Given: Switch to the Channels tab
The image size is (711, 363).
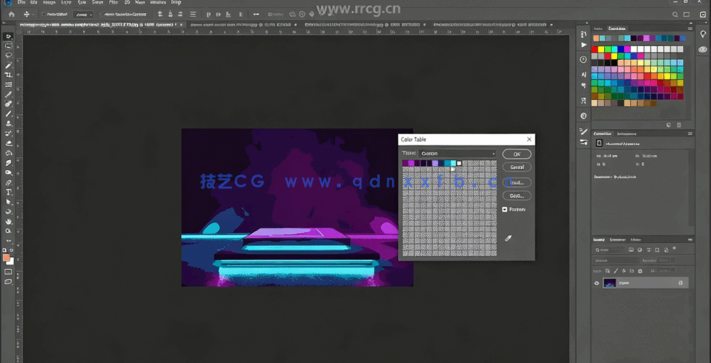Looking at the screenshot, I should tap(617, 239).
